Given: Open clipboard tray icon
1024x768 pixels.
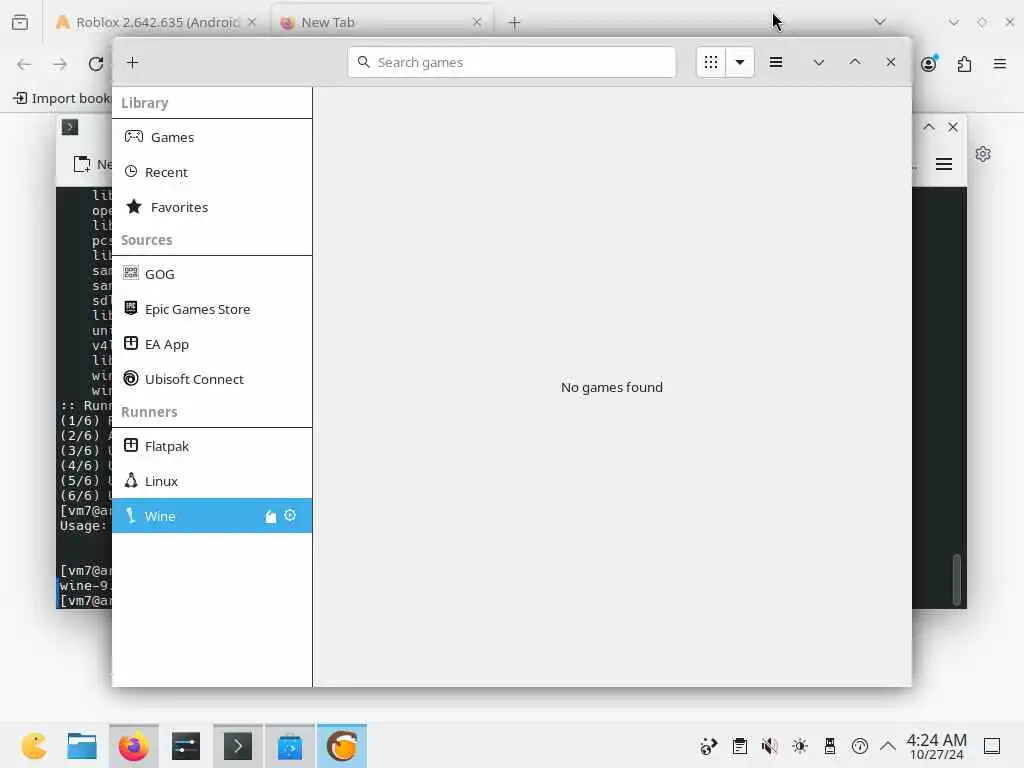Looking at the screenshot, I should [739, 746].
